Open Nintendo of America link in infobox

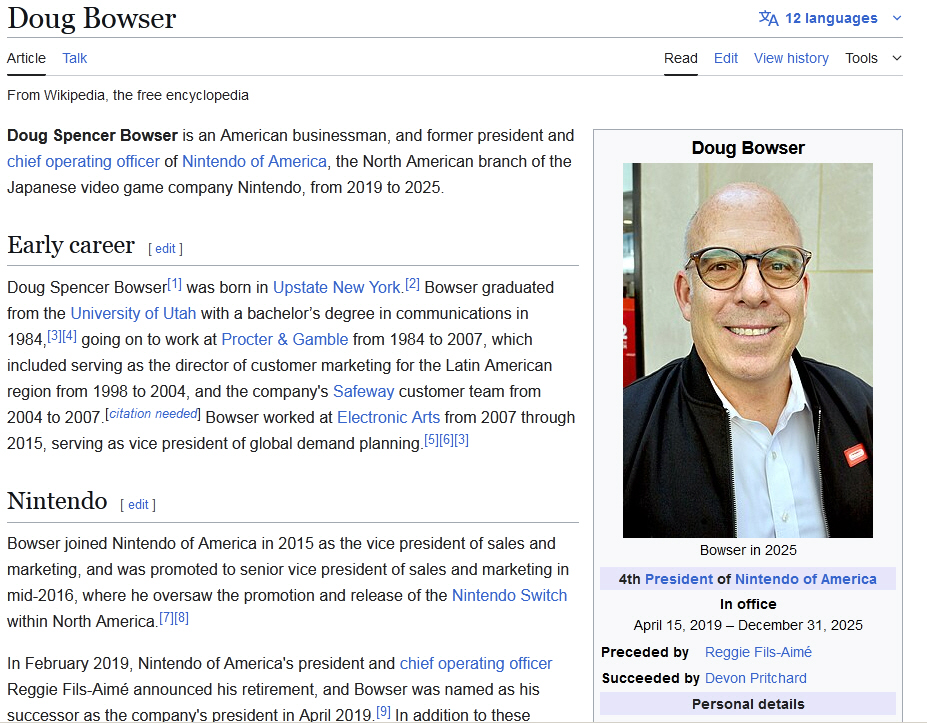pos(806,579)
